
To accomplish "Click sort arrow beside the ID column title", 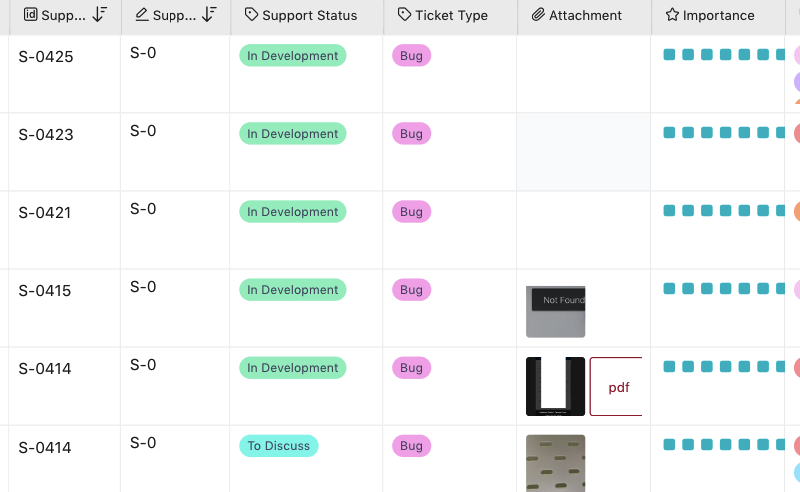I will pyautogui.click(x=99, y=15).
